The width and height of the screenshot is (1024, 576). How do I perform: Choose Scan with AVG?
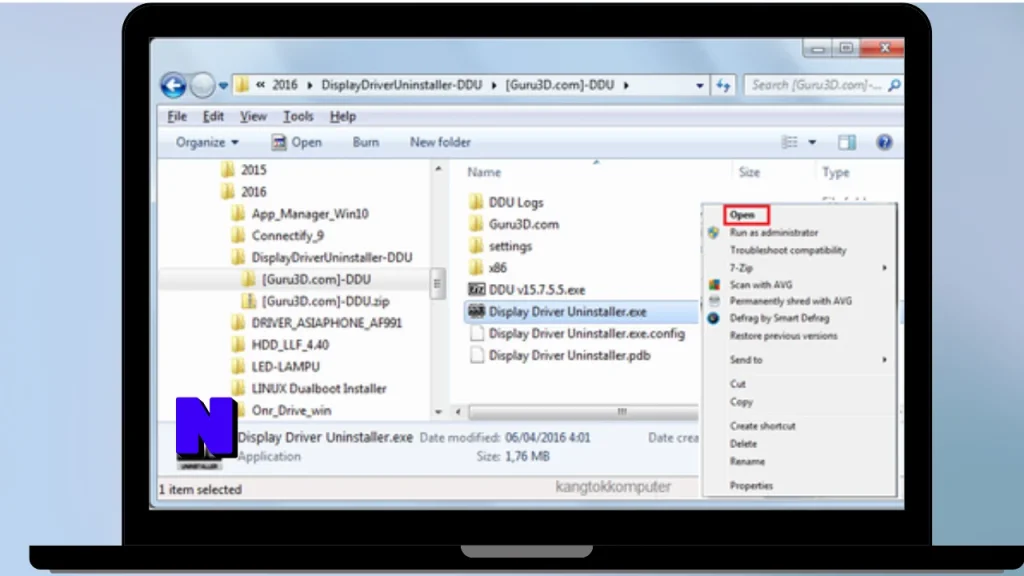[x=761, y=285]
